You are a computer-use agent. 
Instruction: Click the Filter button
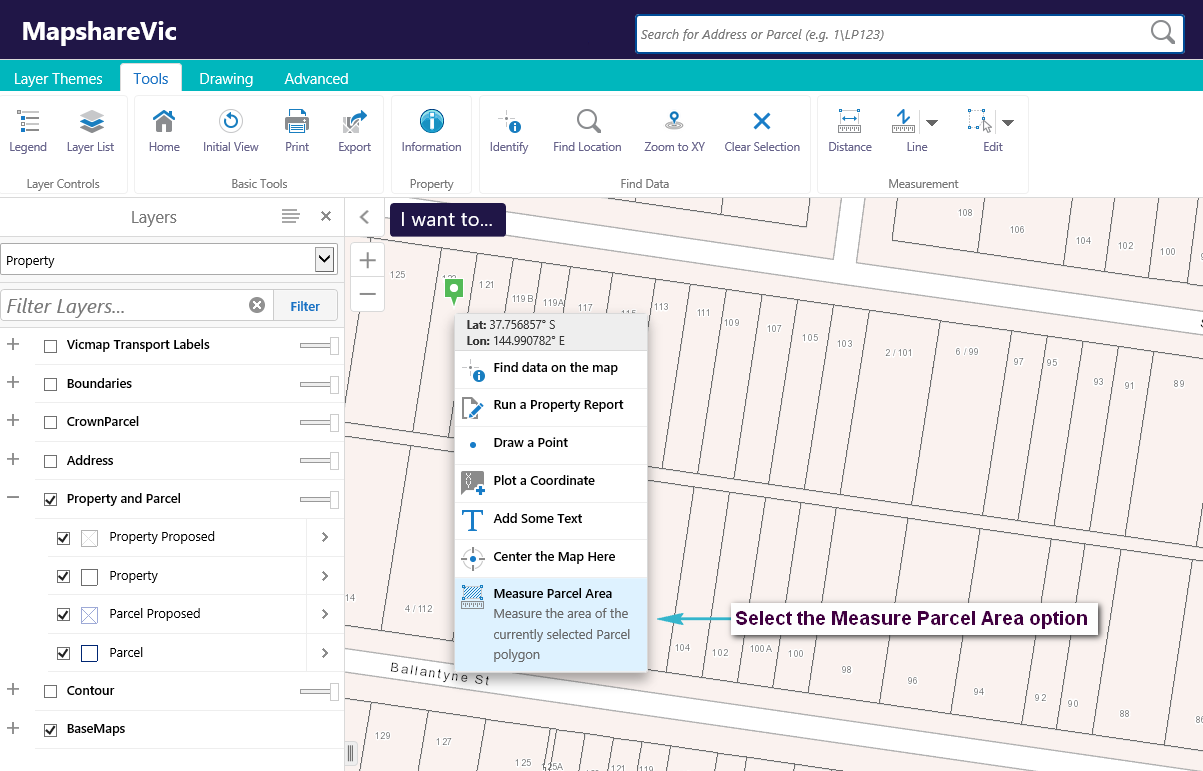(x=305, y=306)
